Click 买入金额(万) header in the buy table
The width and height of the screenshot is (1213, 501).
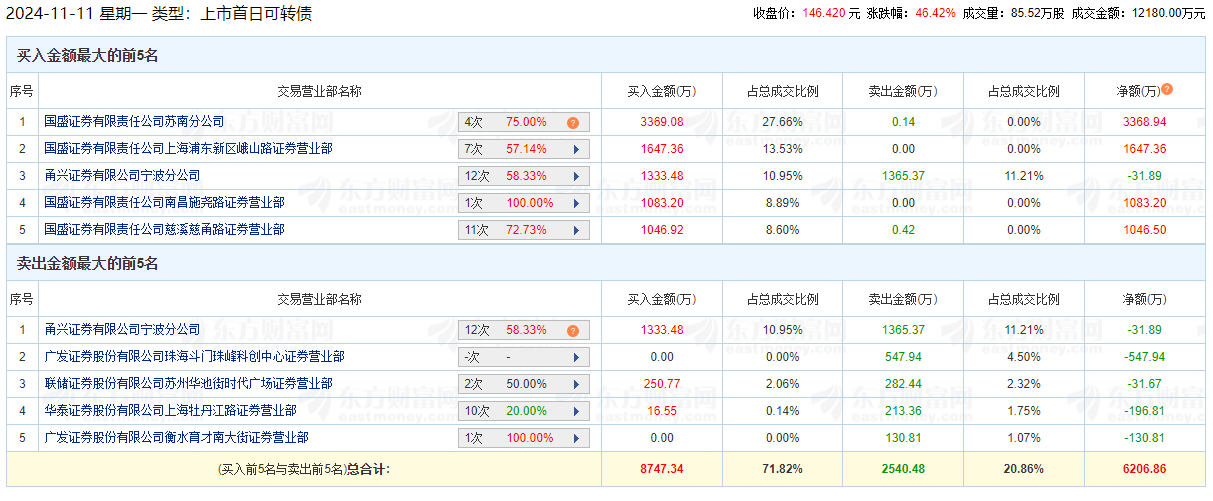coord(661,91)
